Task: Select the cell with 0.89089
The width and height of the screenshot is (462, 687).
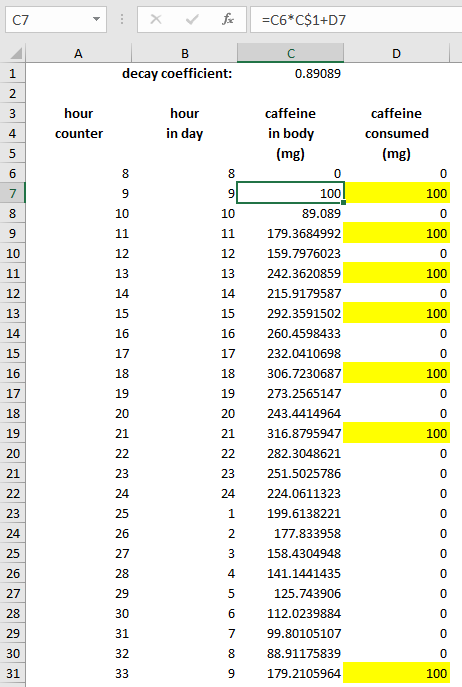Action: pos(291,74)
